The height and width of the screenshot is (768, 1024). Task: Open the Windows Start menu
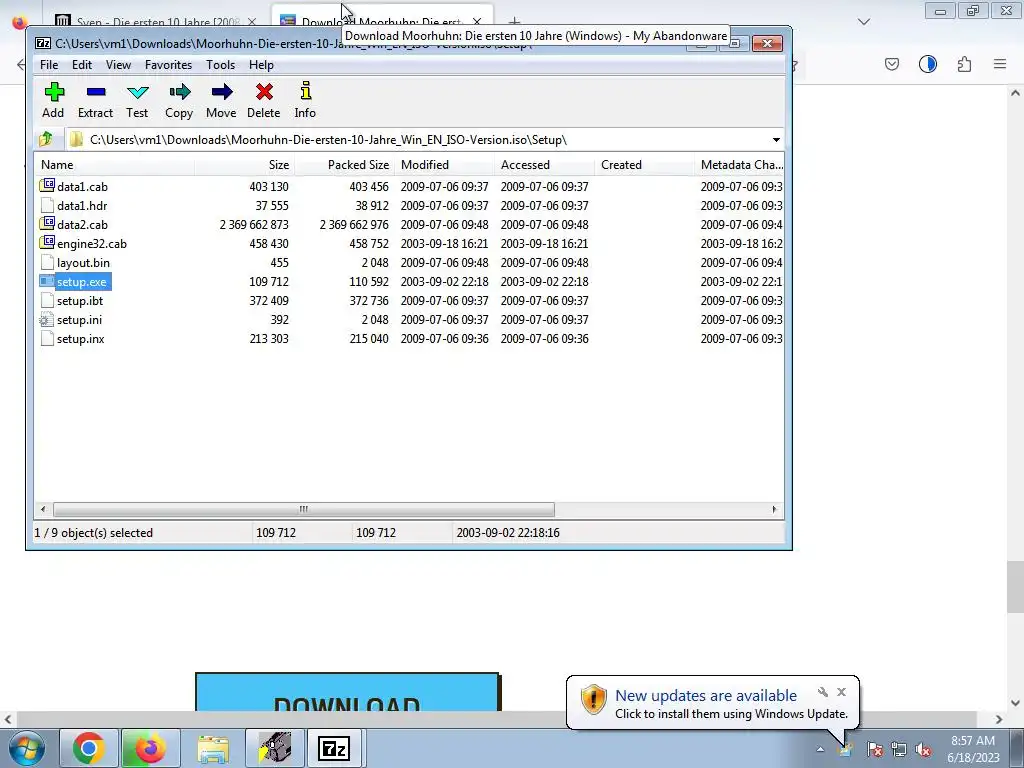tap(26, 748)
